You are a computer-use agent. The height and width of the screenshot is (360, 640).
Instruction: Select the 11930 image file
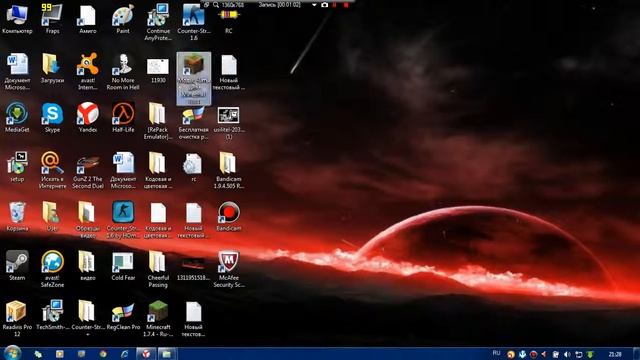(x=158, y=69)
